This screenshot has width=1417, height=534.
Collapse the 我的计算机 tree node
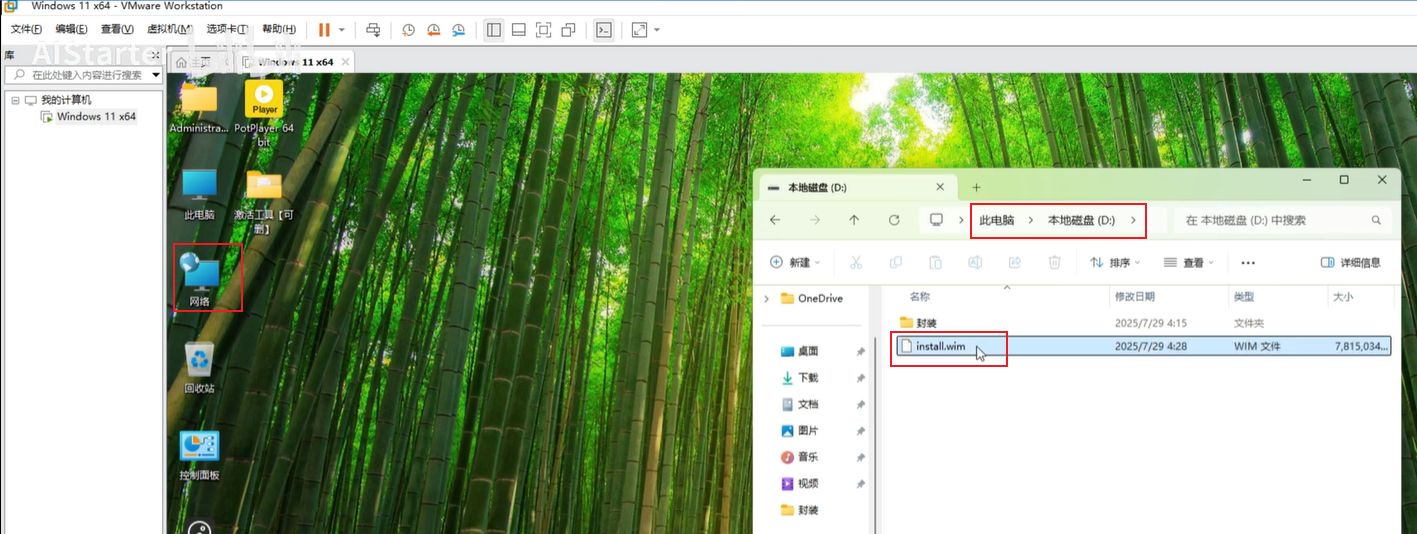(x=15, y=101)
